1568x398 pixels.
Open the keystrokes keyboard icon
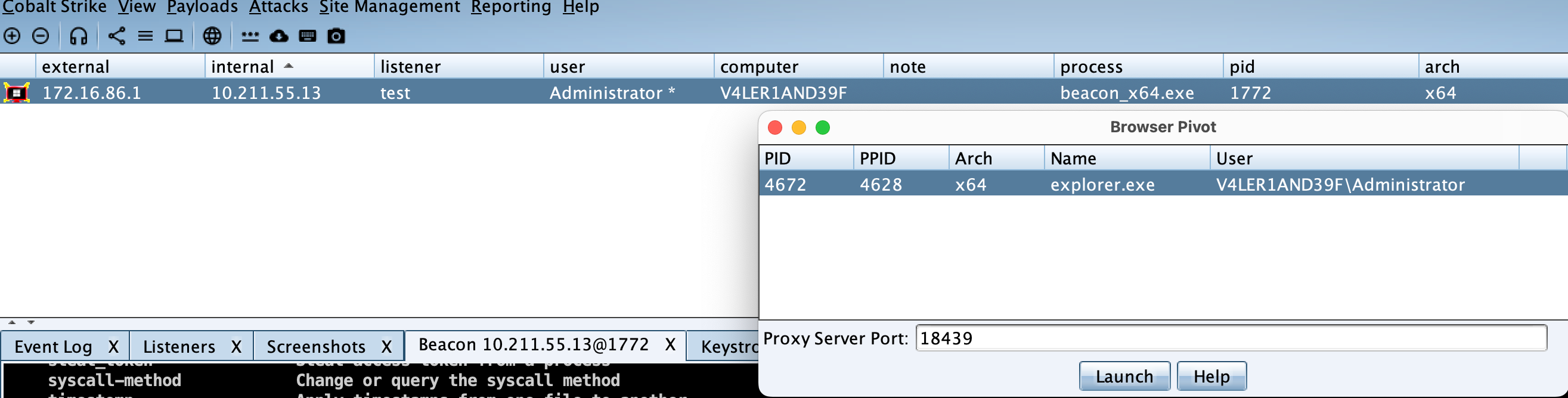point(308,36)
